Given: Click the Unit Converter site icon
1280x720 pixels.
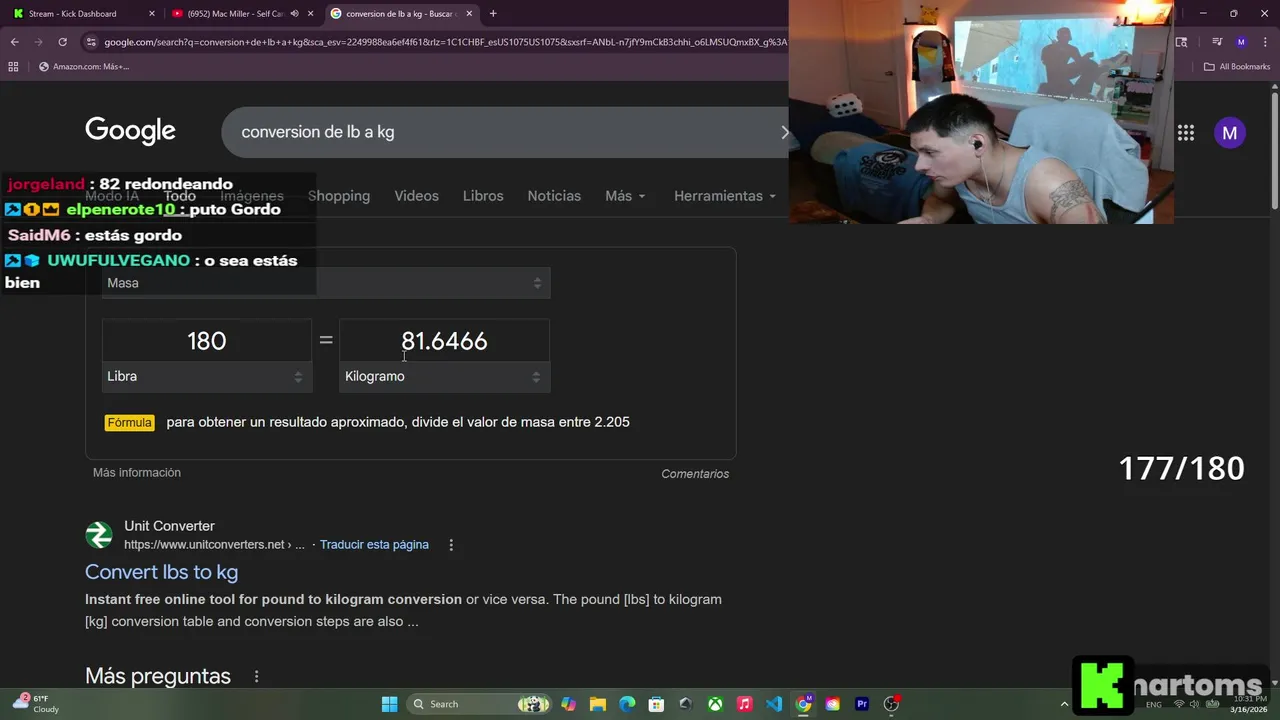Looking at the screenshot, I should tap(99, 535).
